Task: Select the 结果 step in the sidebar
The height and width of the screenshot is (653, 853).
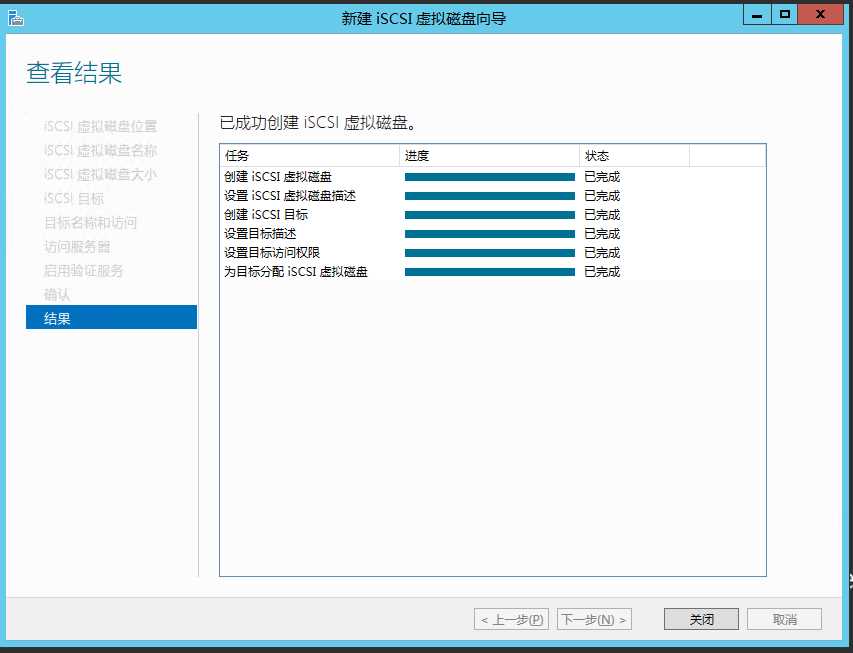Action: (x=112, y=317)
